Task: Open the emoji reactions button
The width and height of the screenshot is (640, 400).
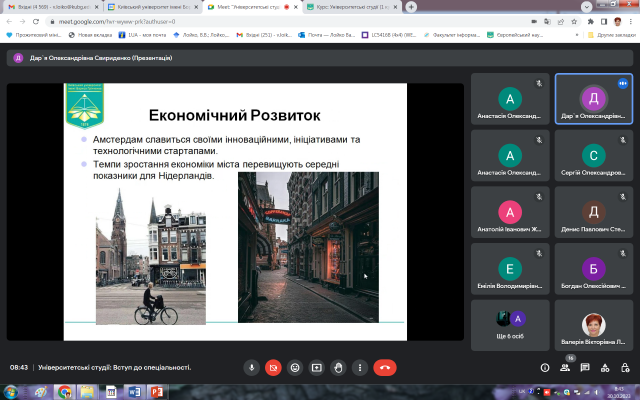Action: (296, 367)
